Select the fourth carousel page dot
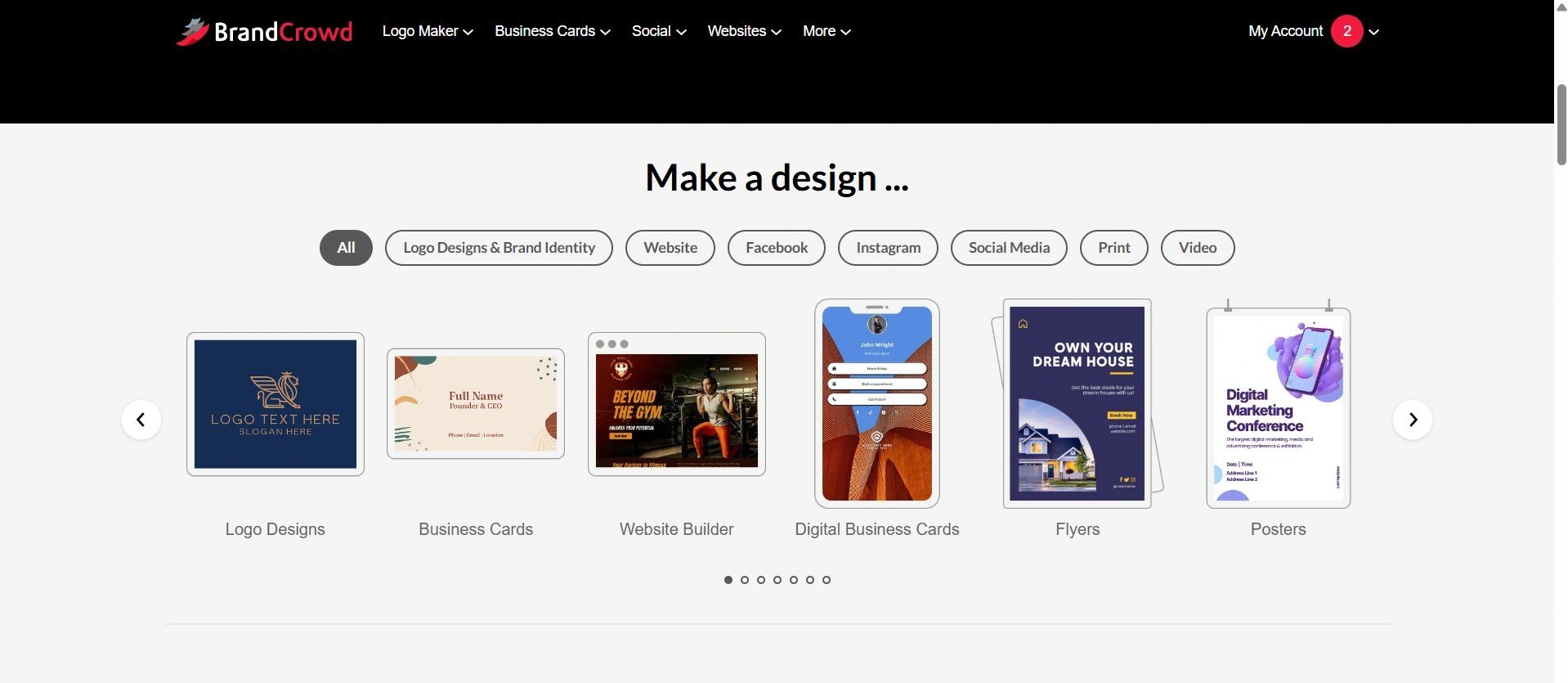Viewport: 1568px width, 683px height. tap(777, 580)
